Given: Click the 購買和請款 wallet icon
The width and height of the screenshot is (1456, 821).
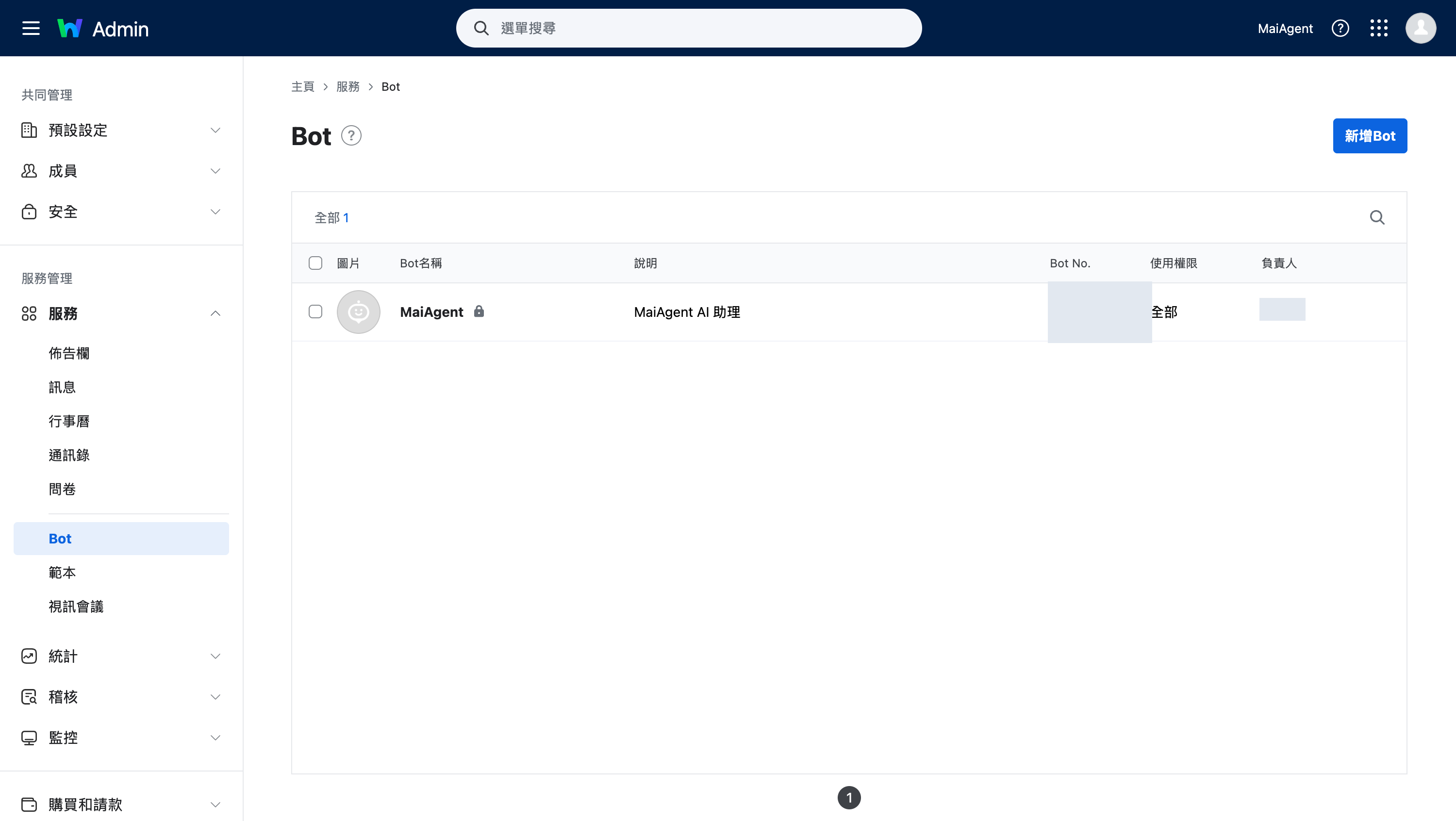Looking at the screenshot, I should click(29, 804).
